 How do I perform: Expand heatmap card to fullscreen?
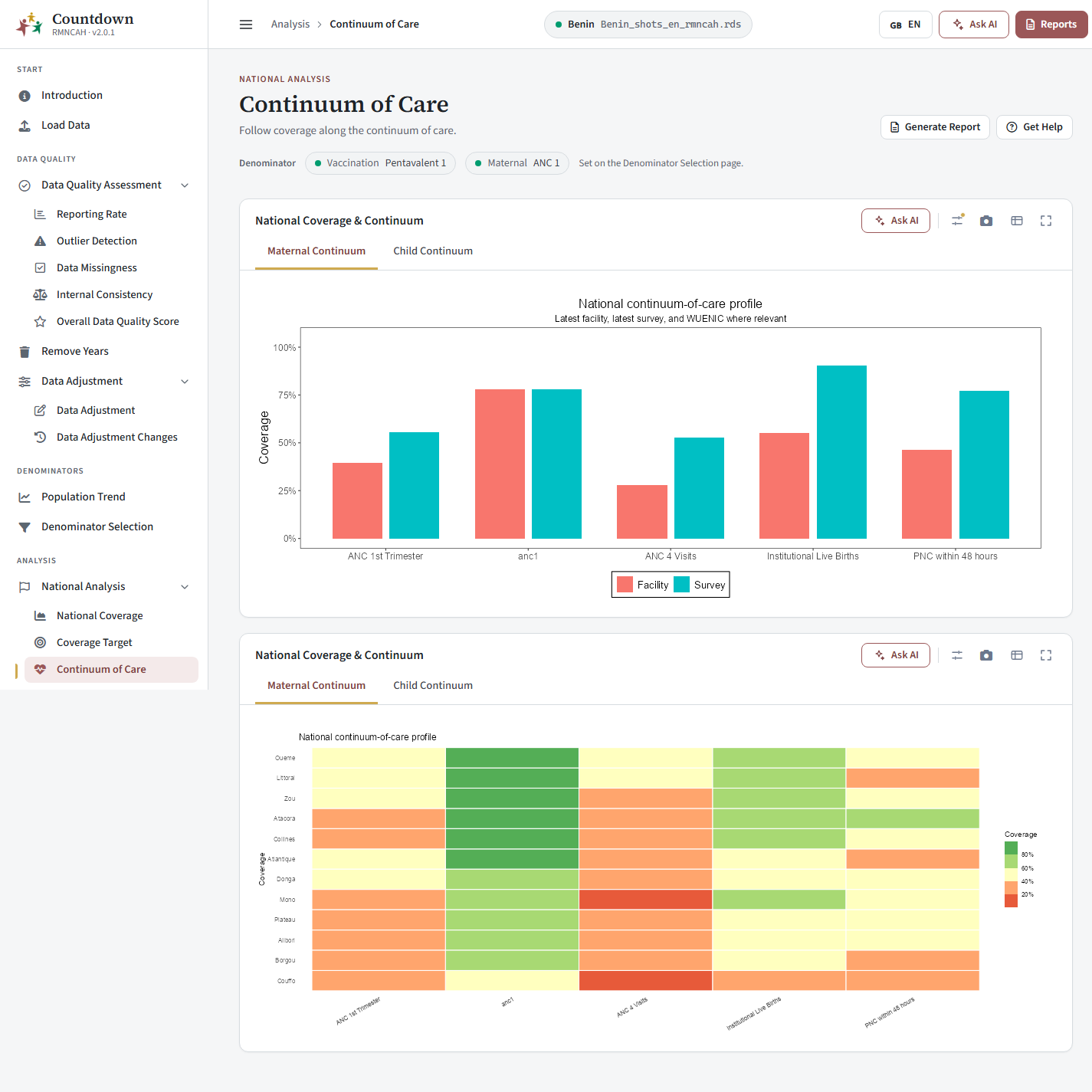1046,655
